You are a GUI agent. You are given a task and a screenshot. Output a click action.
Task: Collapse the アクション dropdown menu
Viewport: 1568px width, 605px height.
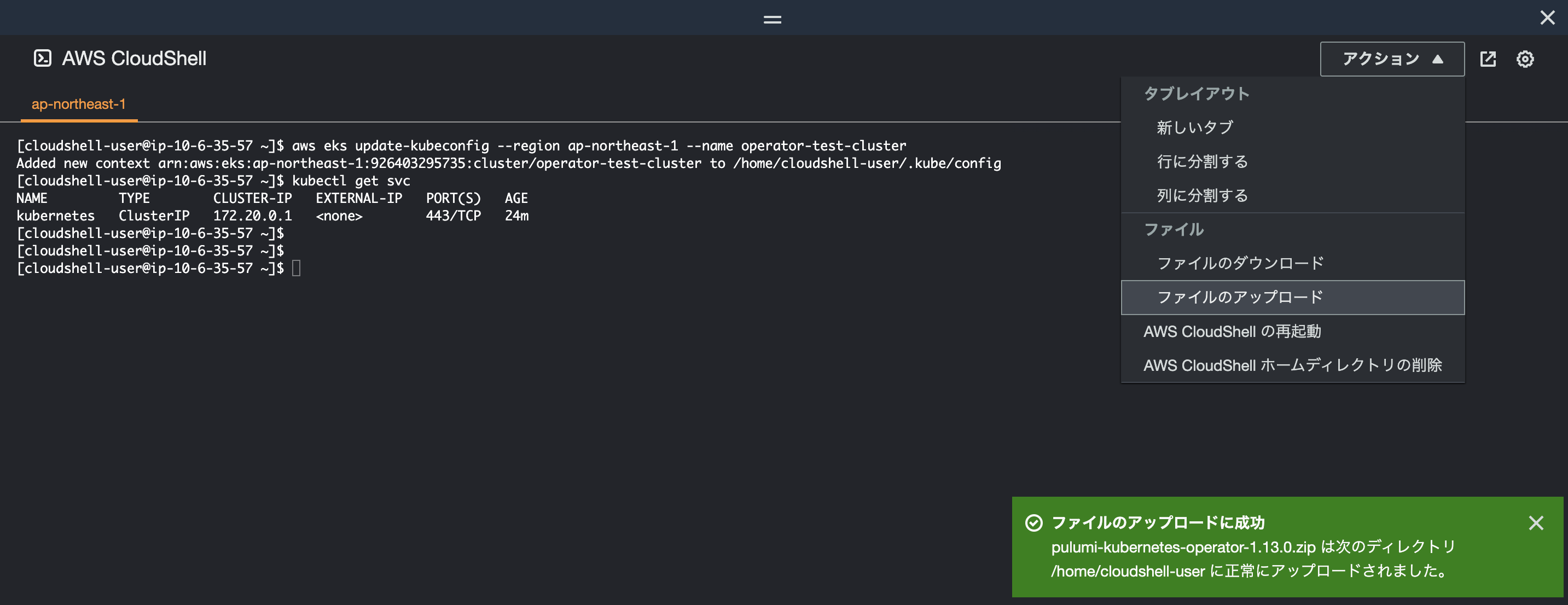pyautogui.click(x=1391, y=59)
